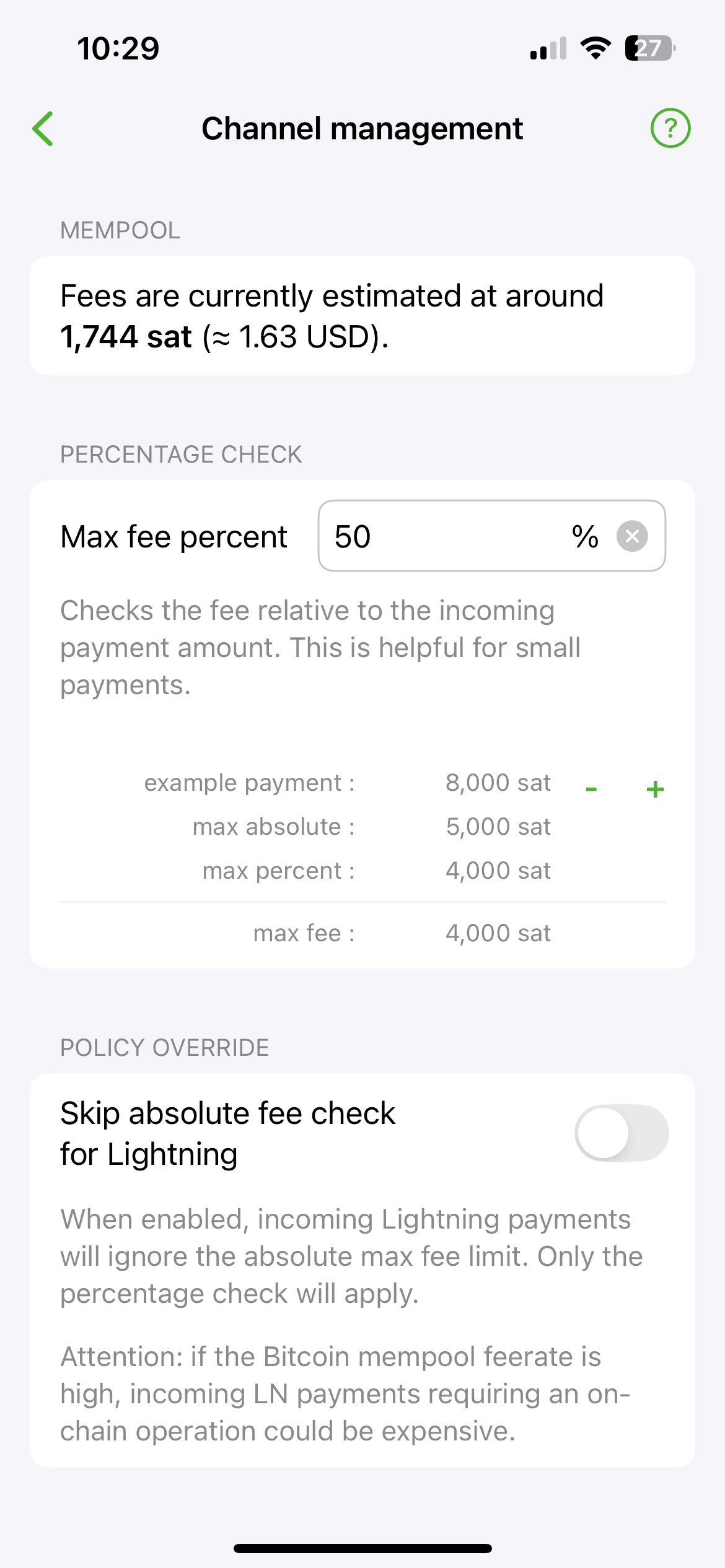Tap the mempool fee estimate card

[x=362, y=316]
